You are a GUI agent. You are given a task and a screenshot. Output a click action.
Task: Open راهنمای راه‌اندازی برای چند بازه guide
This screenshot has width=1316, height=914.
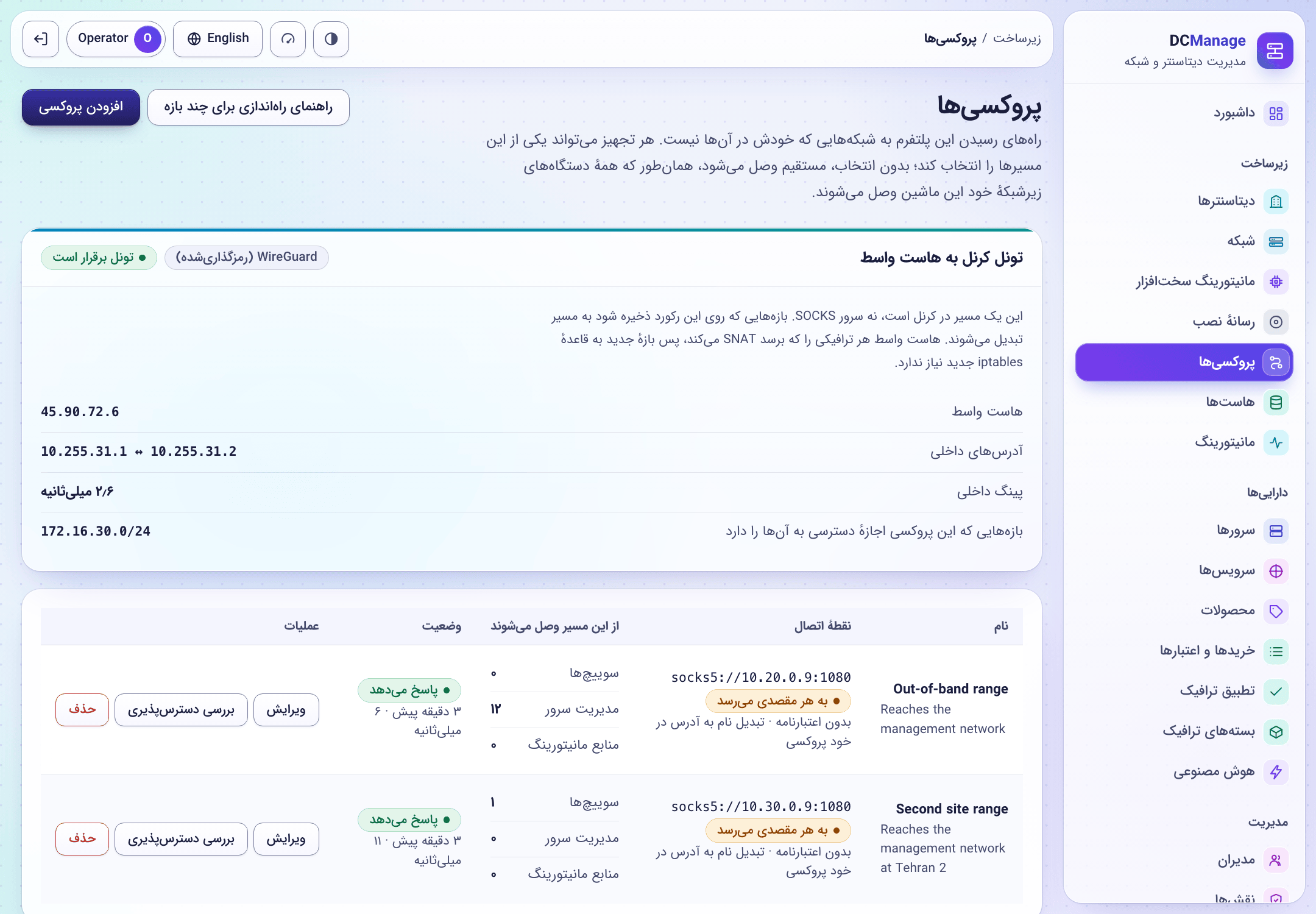(x=249, y=107)
